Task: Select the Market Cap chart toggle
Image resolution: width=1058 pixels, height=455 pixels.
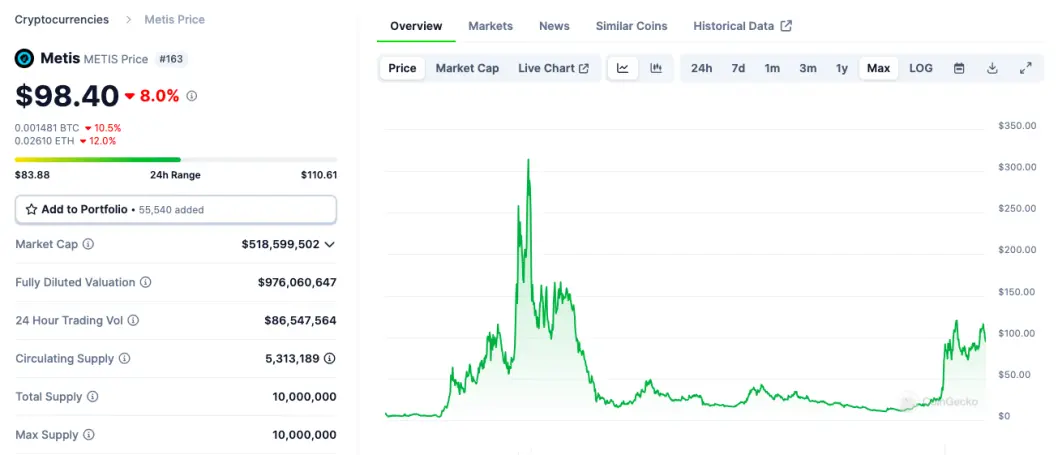Action: [x=467, y=68]
